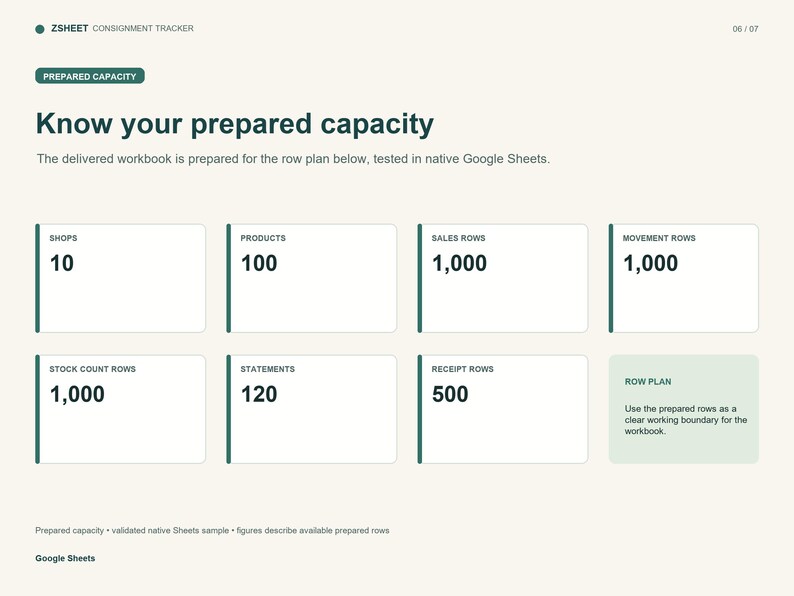Click the 06 / 07 page indicator

point(745,29)
